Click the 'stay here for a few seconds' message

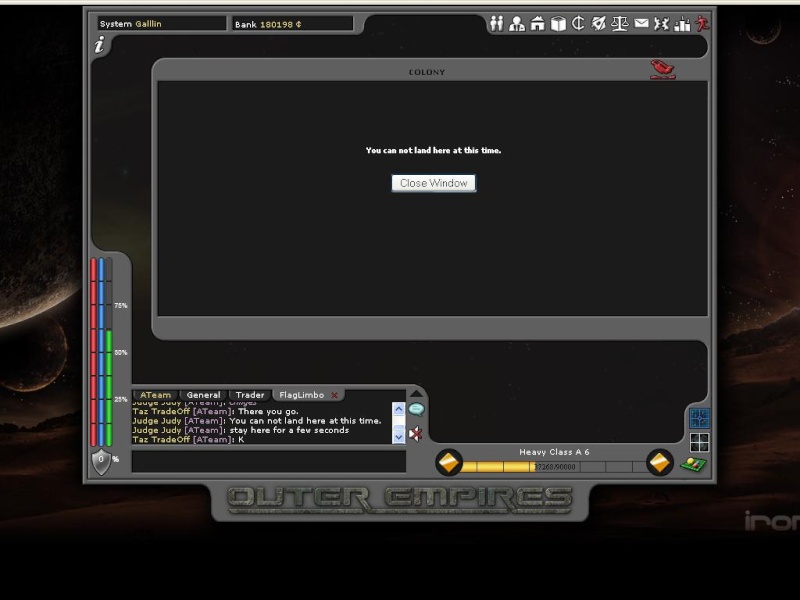[x=289, y=430]
